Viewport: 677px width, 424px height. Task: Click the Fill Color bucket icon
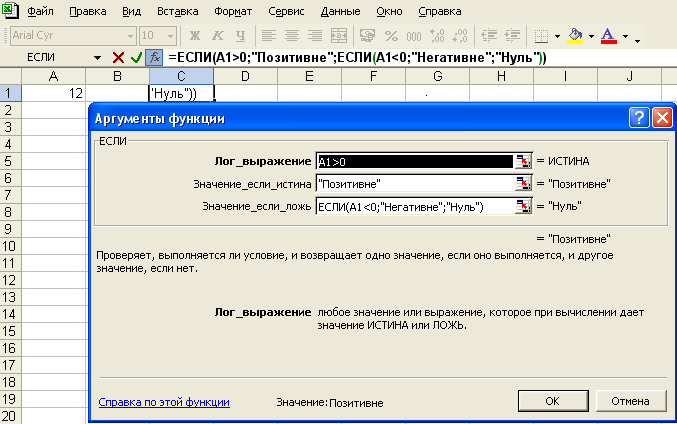(x=575, y=36)
